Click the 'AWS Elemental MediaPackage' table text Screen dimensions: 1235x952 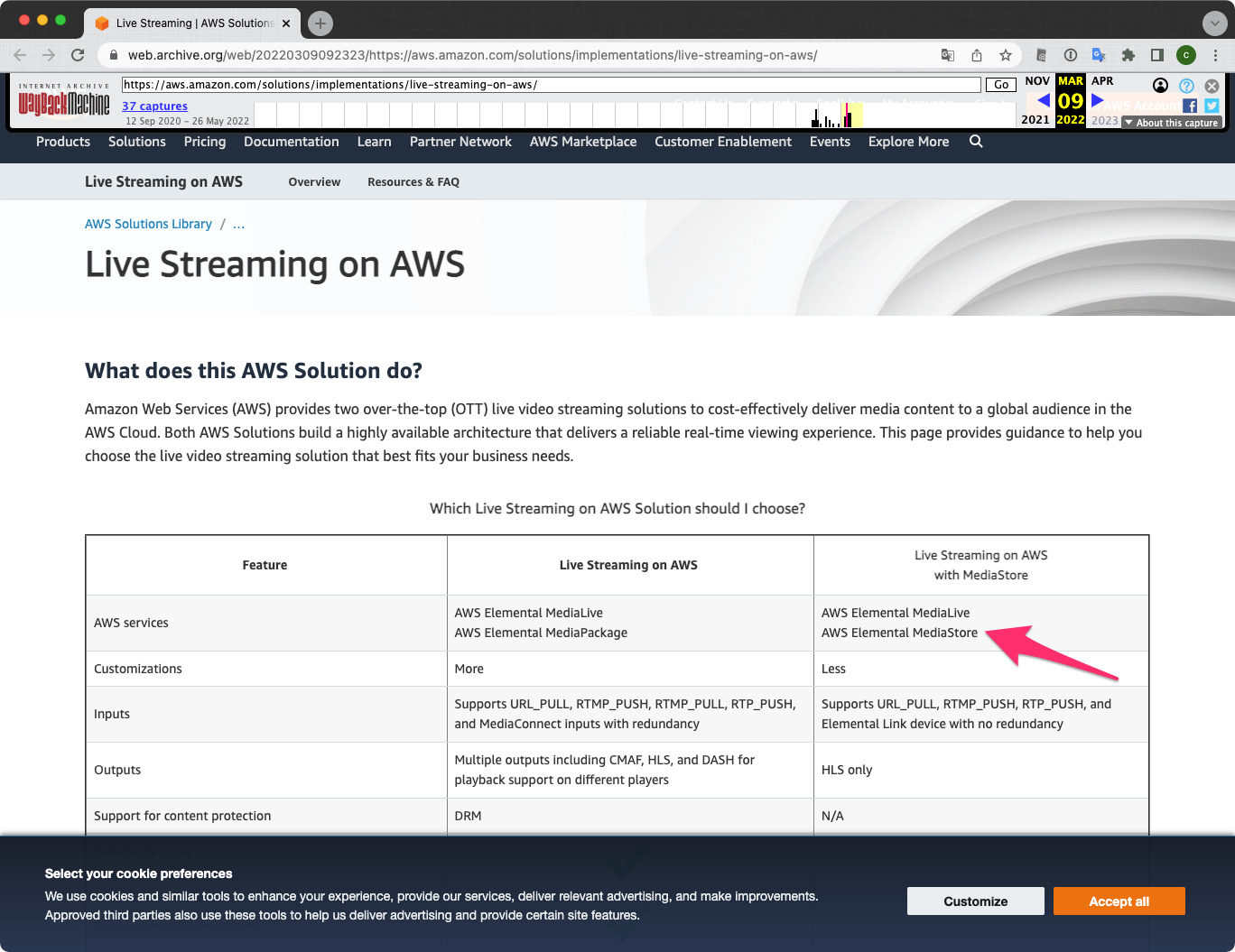coord(541,633)
